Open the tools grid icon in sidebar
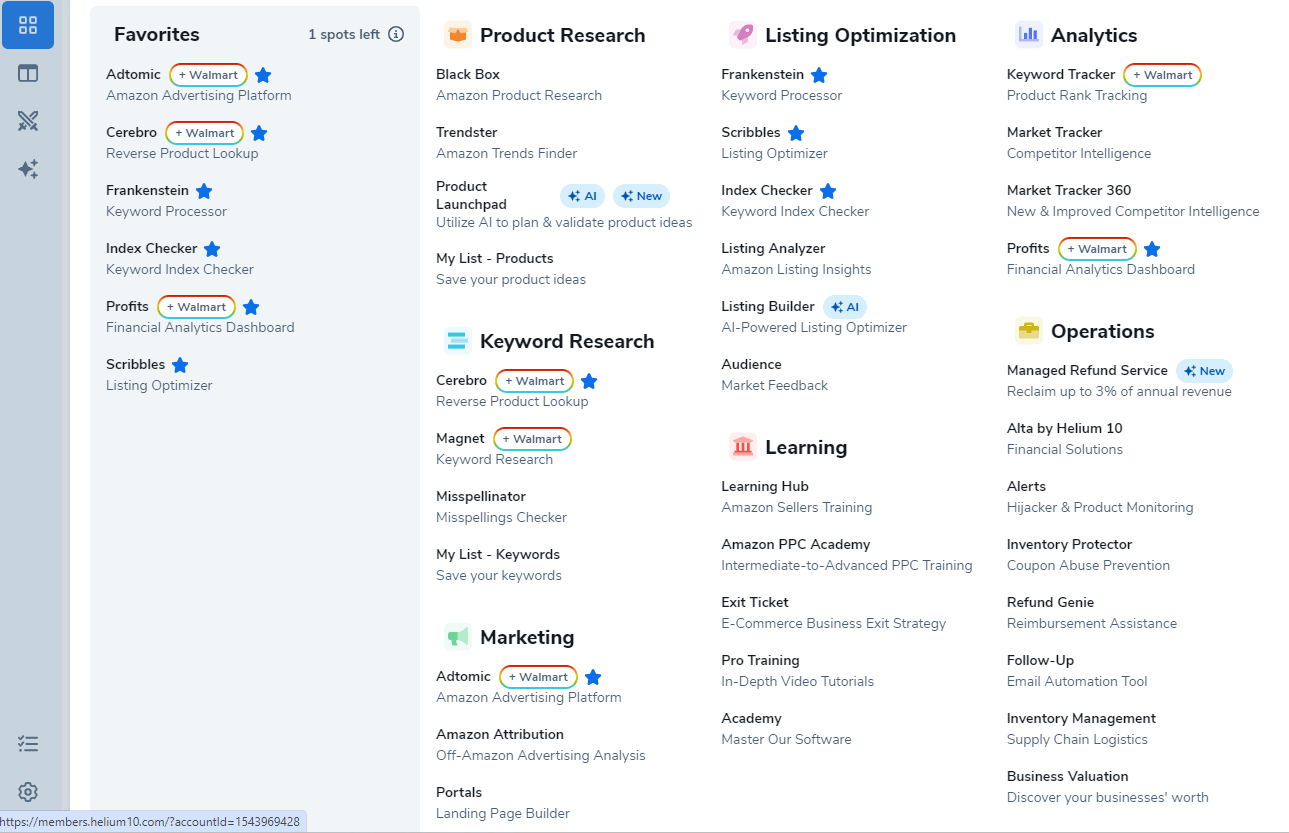The width and height of the screenshot is (1289, 833). [x=28, y=26]
